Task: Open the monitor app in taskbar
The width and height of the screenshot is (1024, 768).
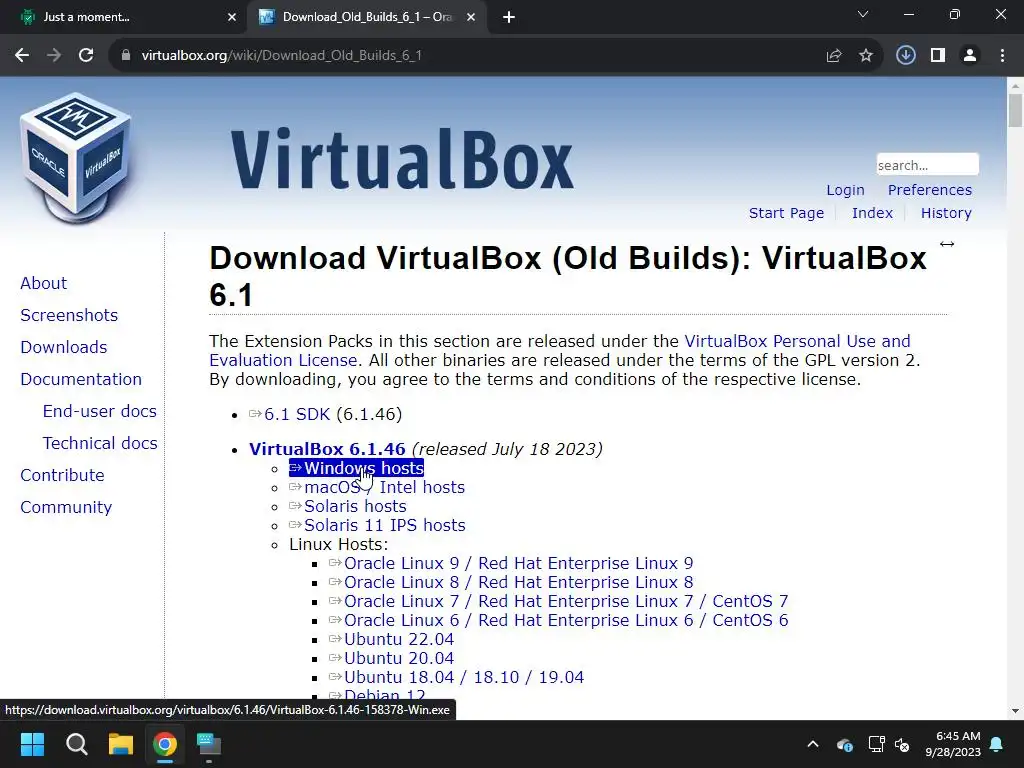Action: pos(209,744)
